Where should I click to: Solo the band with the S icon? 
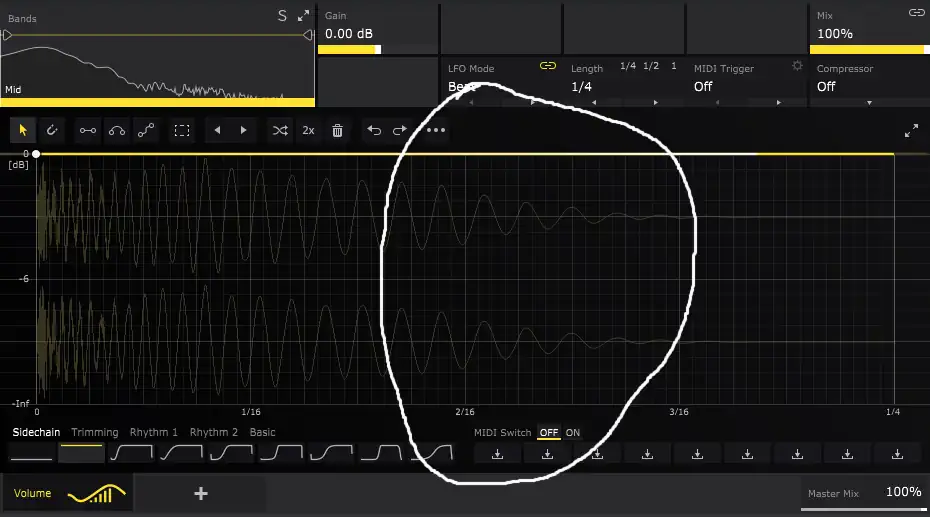(x=282, y=16)
